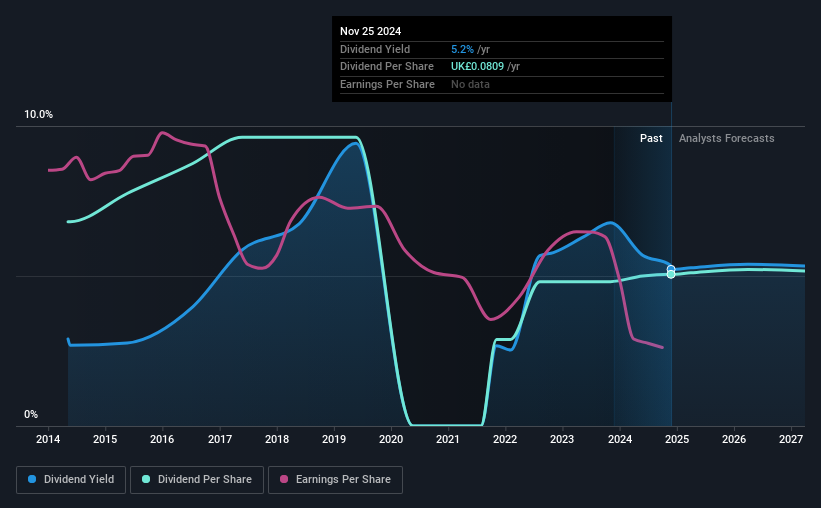Click the 2026 x-axis label
The width and height of the screenshot is (821, 508).
734,439
